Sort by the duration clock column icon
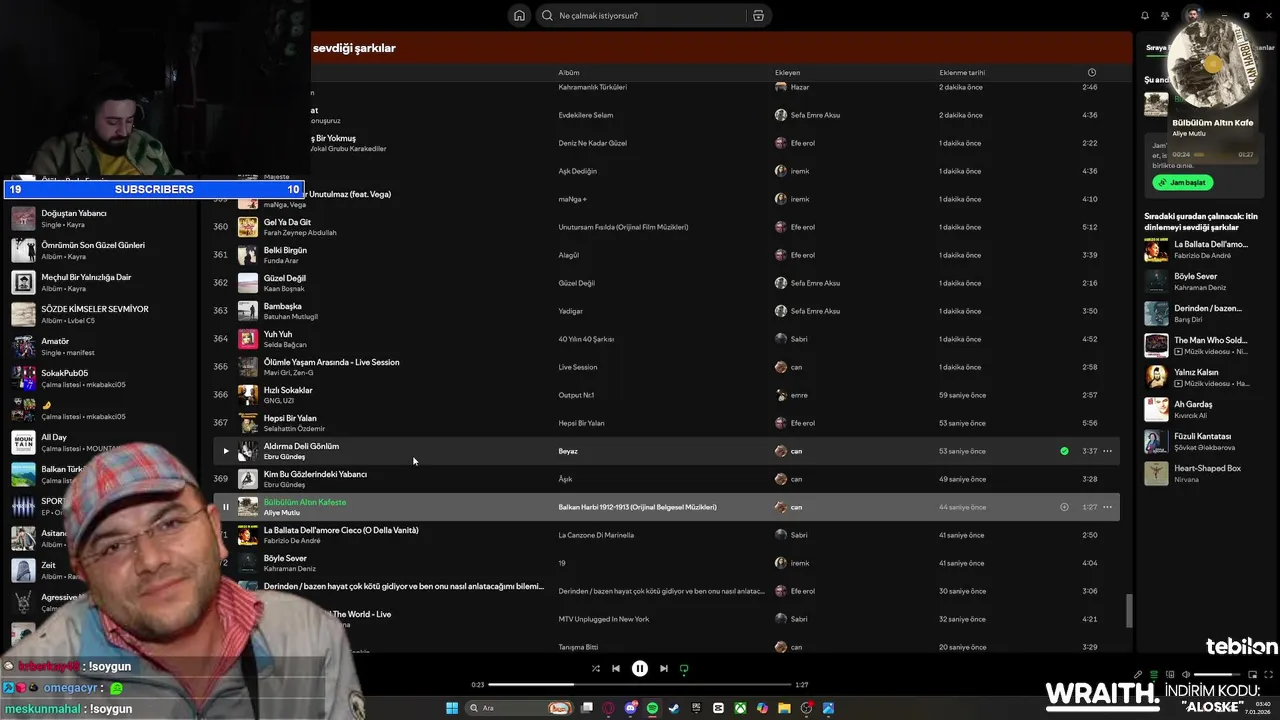 pos(1091,72)
